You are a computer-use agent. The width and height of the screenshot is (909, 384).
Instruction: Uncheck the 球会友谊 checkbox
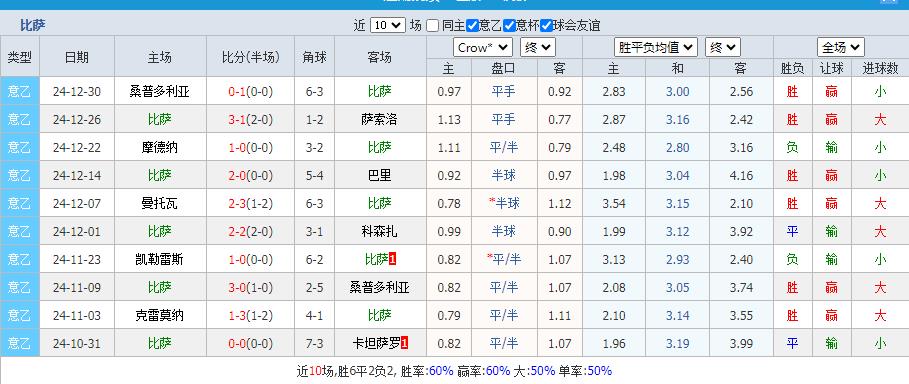[x=546, y=26]
